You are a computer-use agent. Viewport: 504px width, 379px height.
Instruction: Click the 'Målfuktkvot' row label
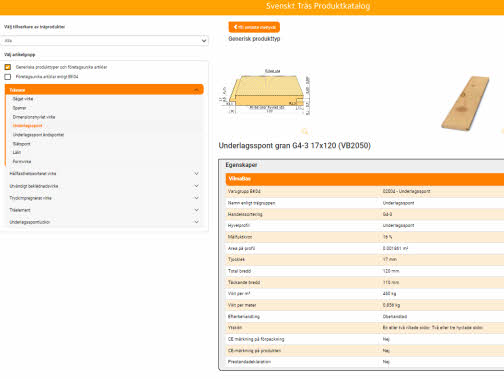(x=240, y=237)
